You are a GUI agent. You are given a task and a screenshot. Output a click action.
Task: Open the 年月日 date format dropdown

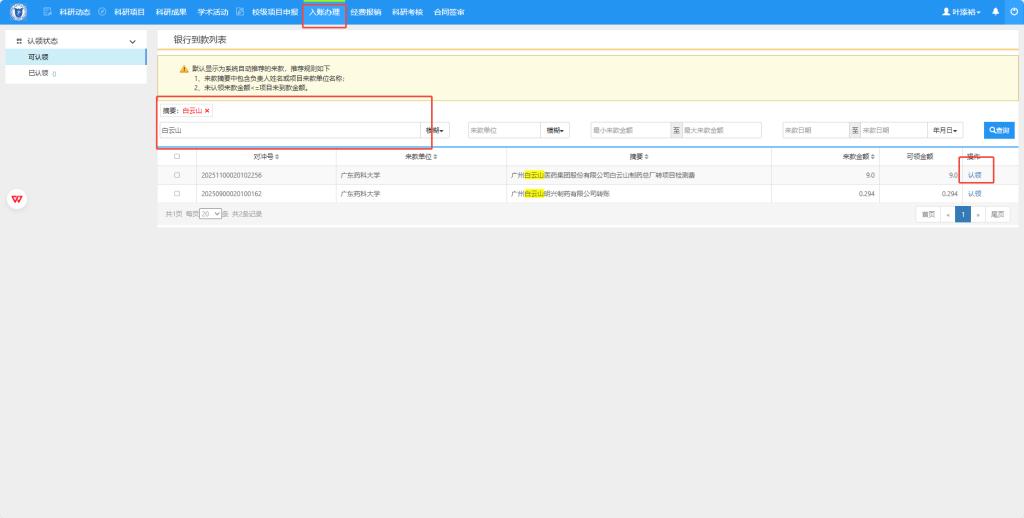pos(945,130)
